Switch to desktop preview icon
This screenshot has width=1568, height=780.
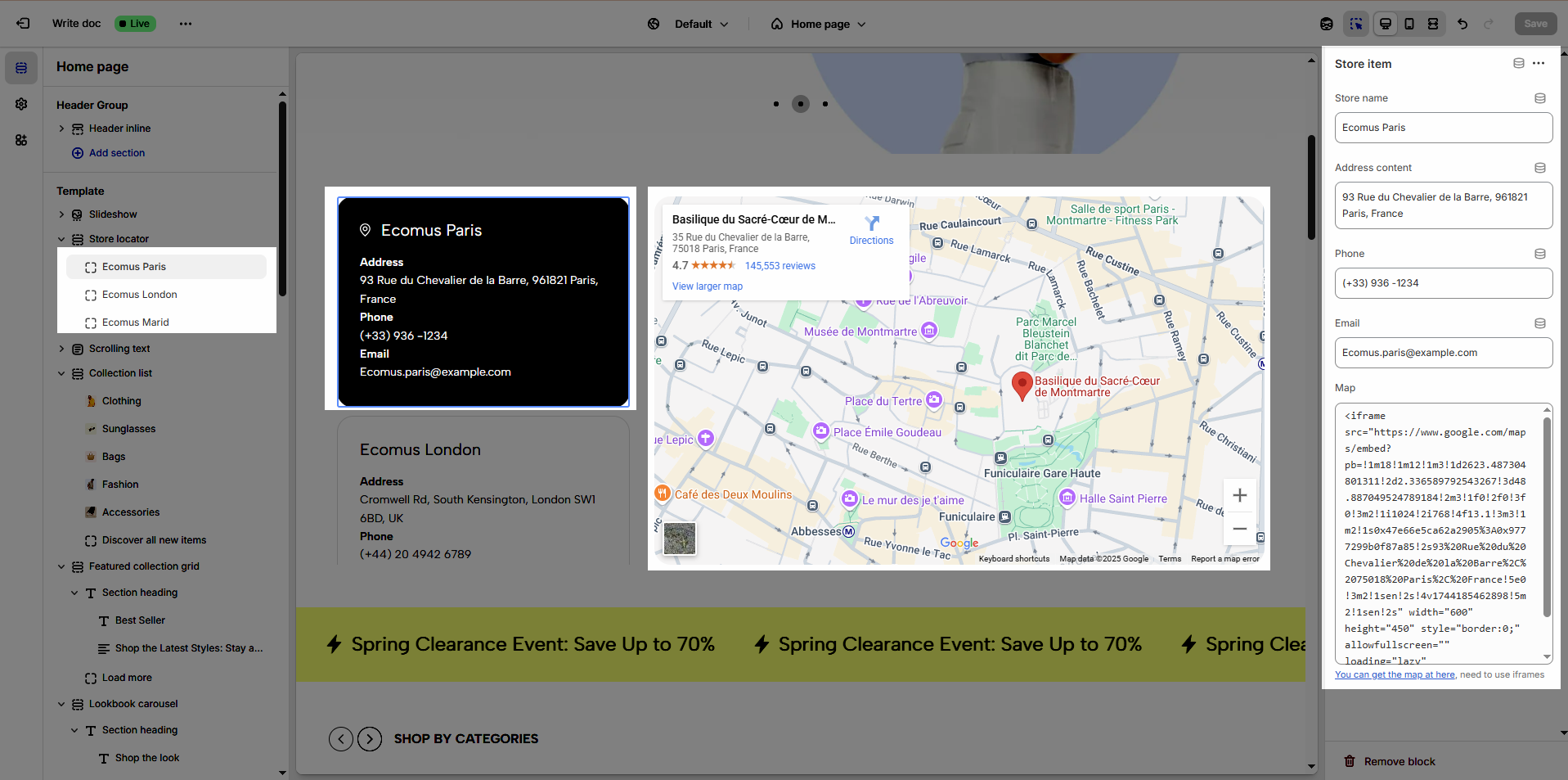(x=1386, y=24)
